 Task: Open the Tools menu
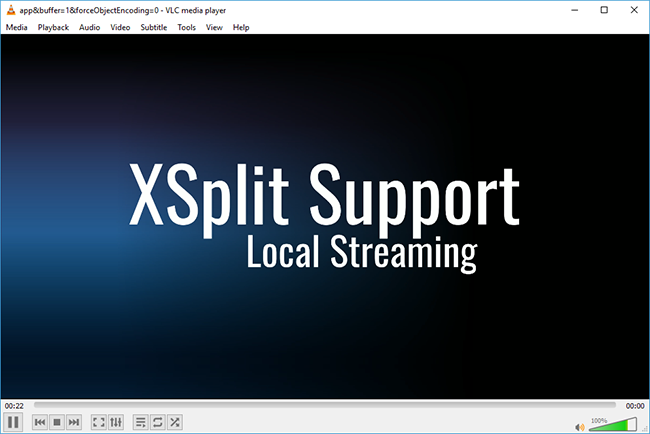(187, 27)
